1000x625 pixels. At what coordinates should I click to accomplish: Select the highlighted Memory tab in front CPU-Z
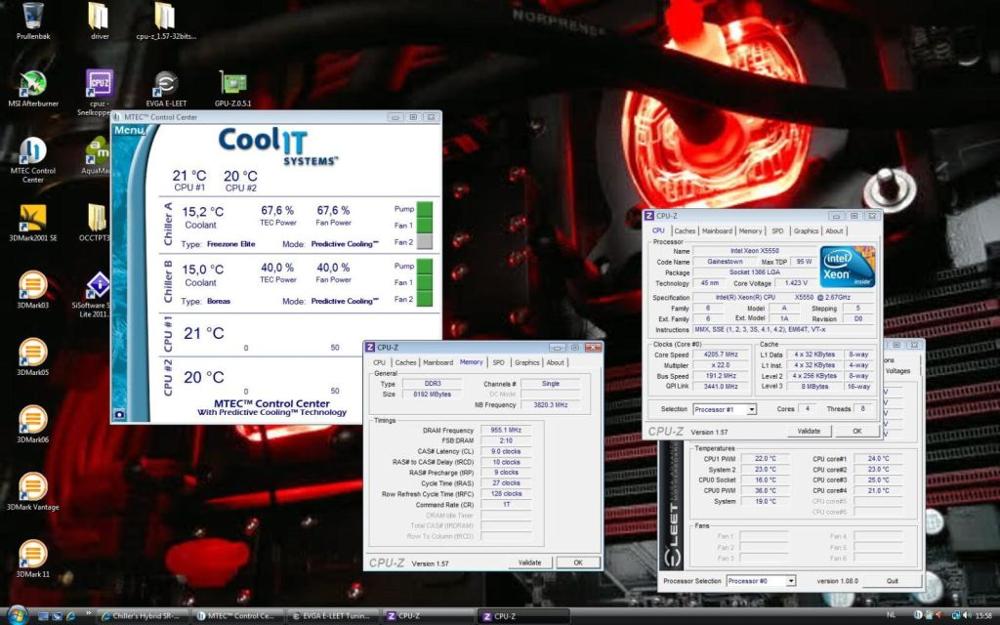point(471,362)
